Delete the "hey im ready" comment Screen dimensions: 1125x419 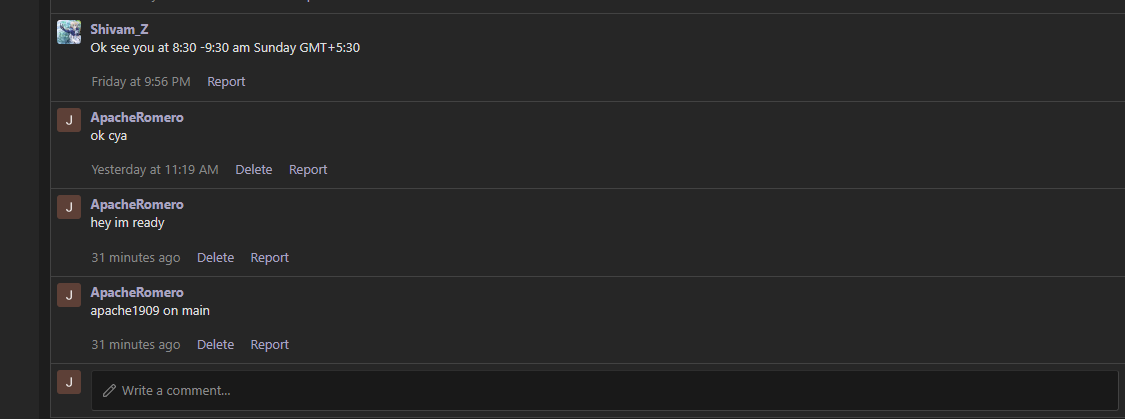(x=215, y=258)
